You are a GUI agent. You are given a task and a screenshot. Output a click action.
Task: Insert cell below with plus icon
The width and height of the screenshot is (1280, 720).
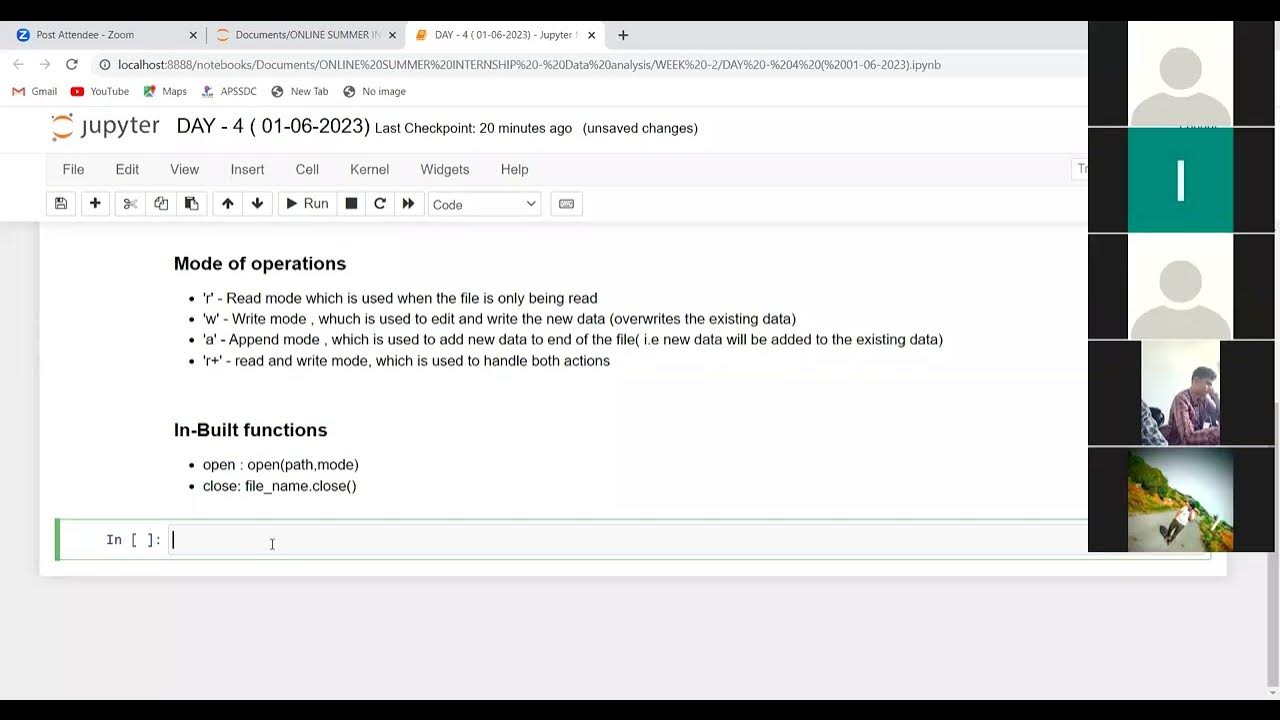[95, 204]
